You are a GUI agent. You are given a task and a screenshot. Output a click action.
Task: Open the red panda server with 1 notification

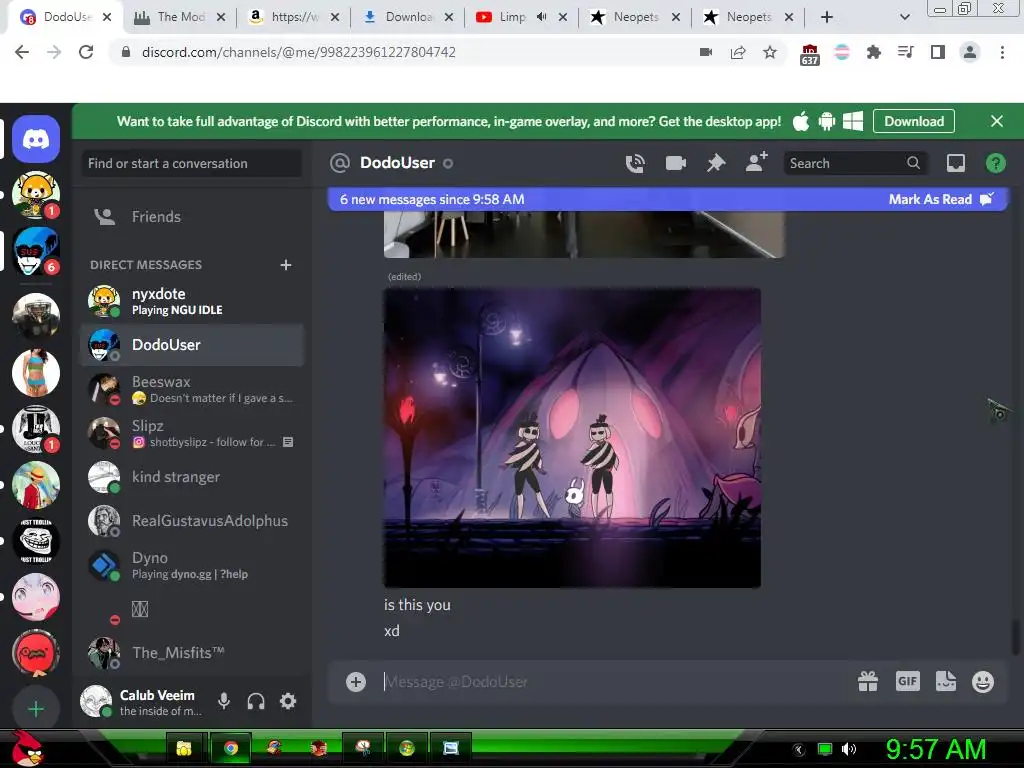36,195
